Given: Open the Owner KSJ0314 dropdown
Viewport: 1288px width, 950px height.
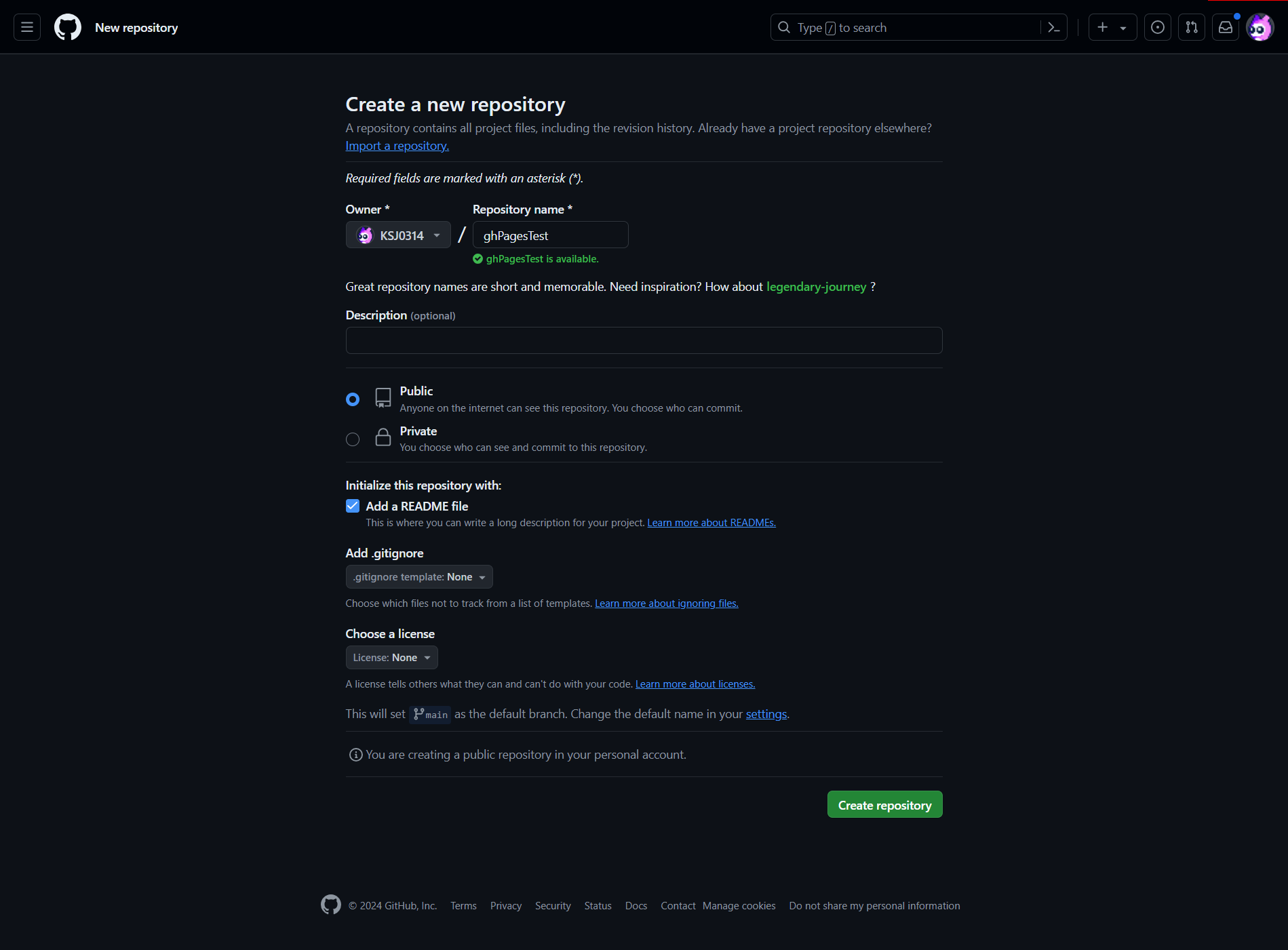Looking at the screenshot, I should coord(398,235).
